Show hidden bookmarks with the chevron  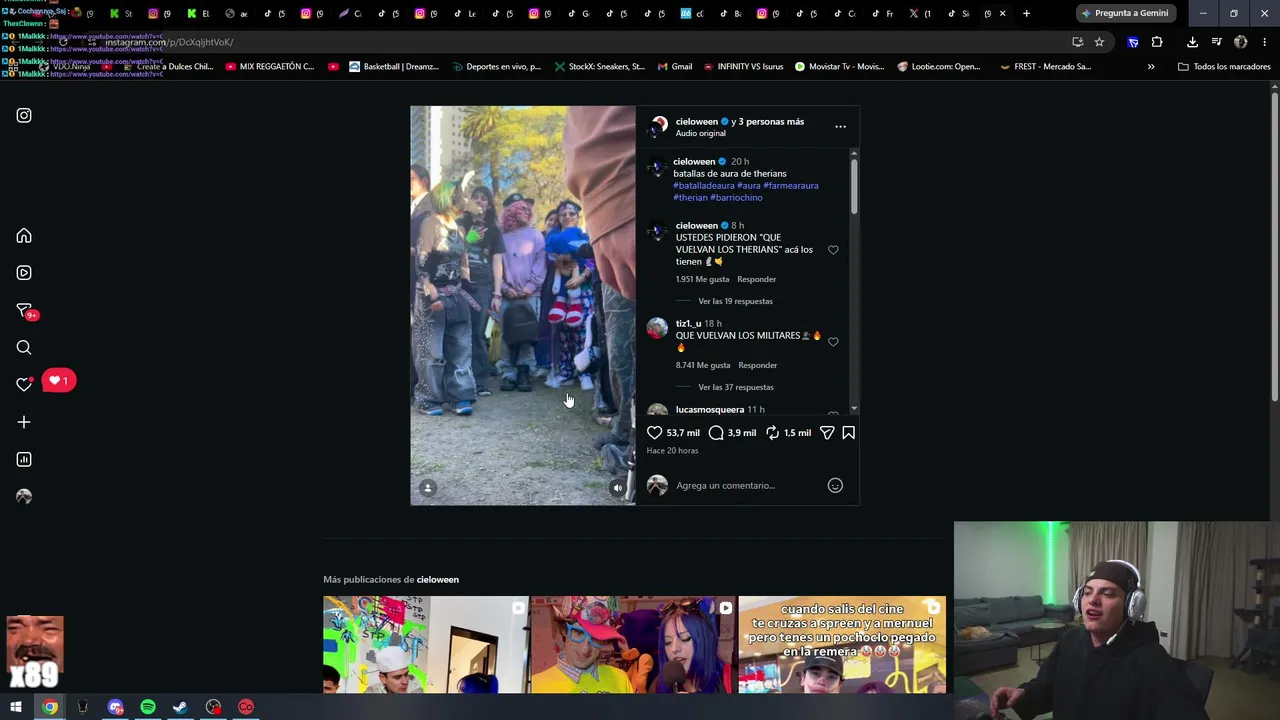click(1151, 67)
